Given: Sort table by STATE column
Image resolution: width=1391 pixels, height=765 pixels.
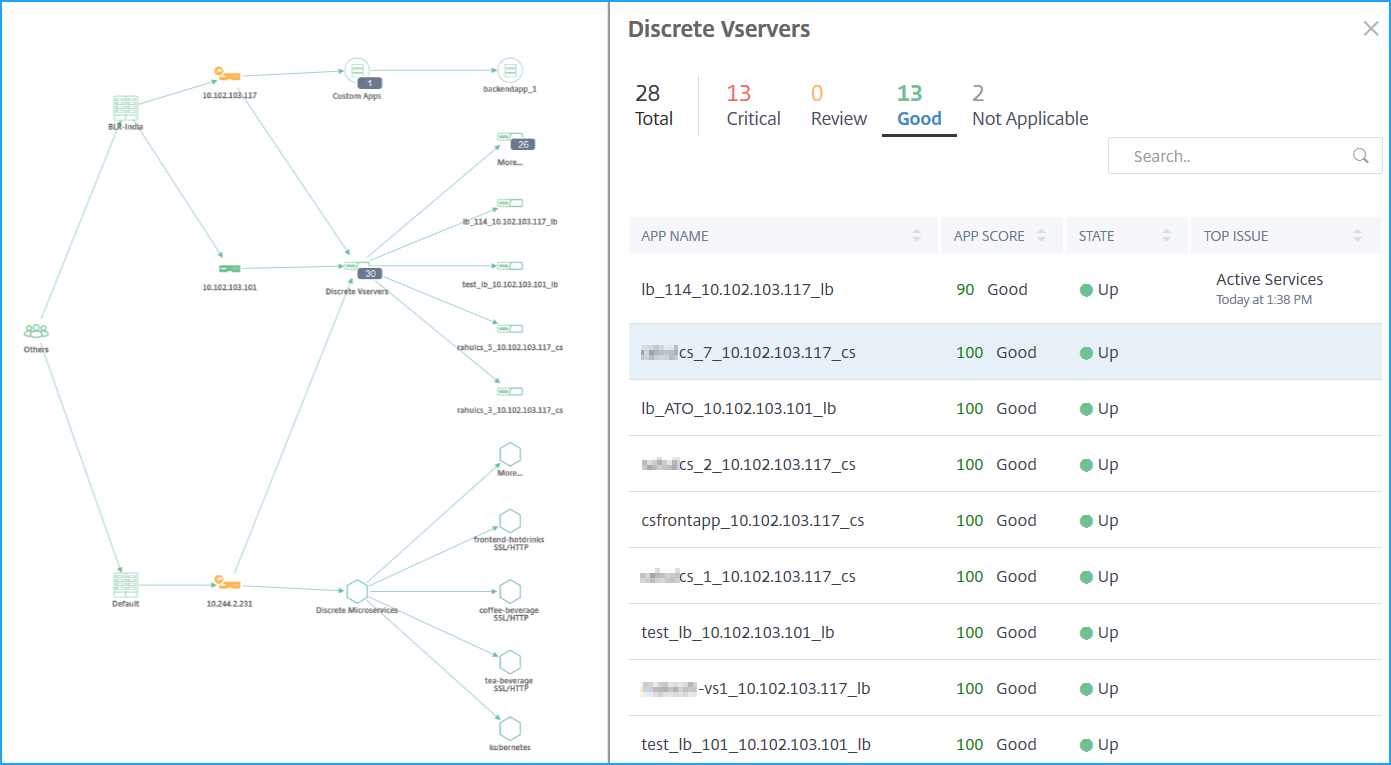Looking at the screenshot, I should (x=1166, y=236).
